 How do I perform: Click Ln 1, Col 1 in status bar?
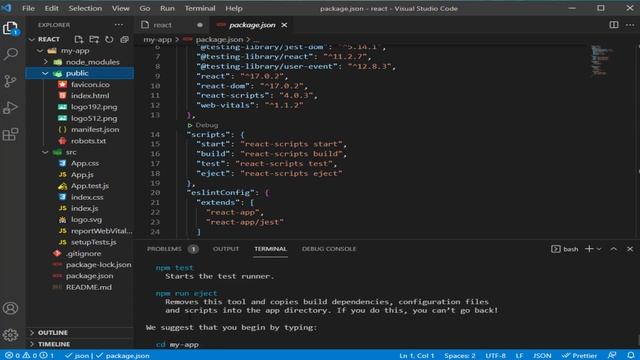[416, 356]
